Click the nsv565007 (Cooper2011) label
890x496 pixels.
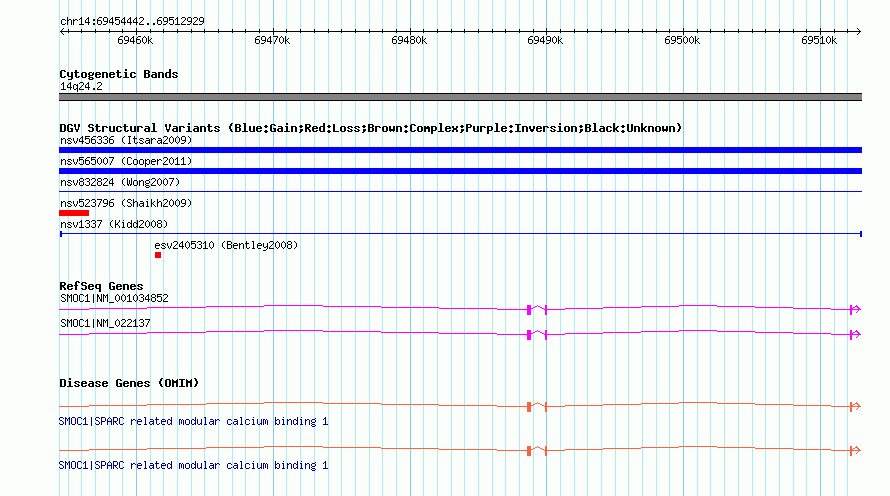[126, 161]
